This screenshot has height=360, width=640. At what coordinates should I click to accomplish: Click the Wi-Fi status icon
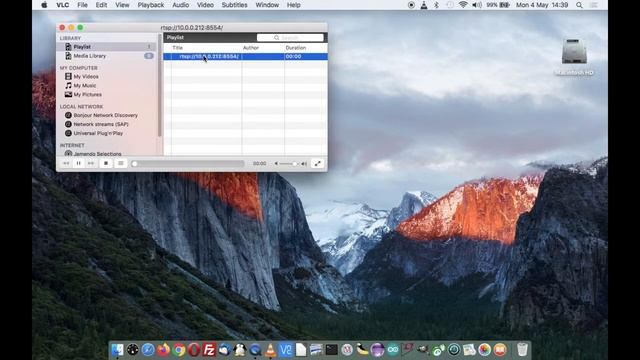[463, 5]
